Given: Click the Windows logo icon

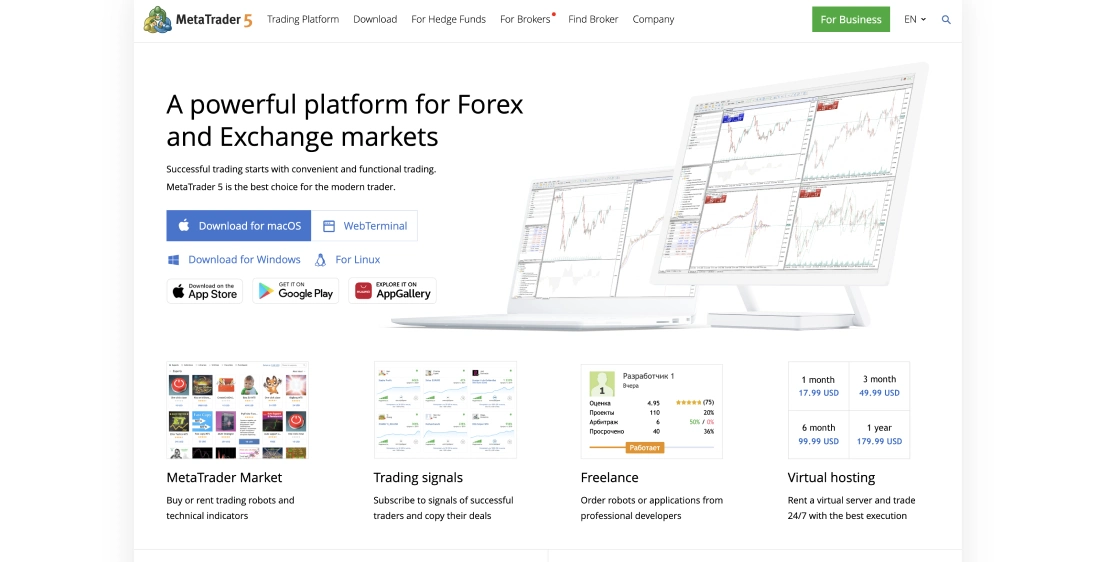Looking at the screenshot, I should pos(174,260).
